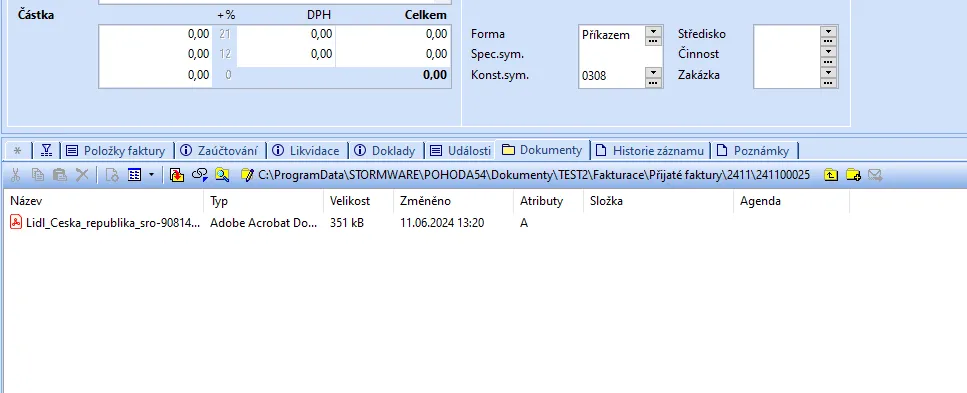The width and height of the screenshot is (967, 393).
Task: Click the asterisk tab at far left
Action: [17, 151]
